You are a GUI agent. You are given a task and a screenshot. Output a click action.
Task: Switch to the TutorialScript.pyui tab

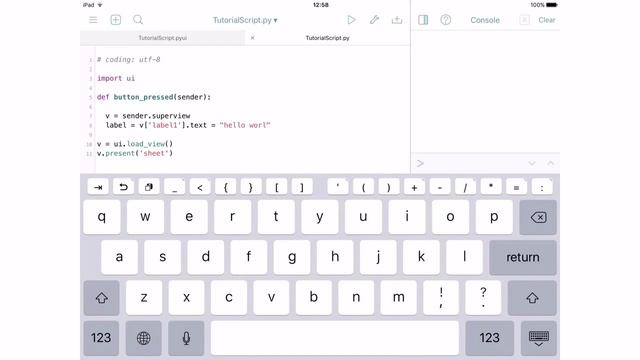tap(162, 38)
